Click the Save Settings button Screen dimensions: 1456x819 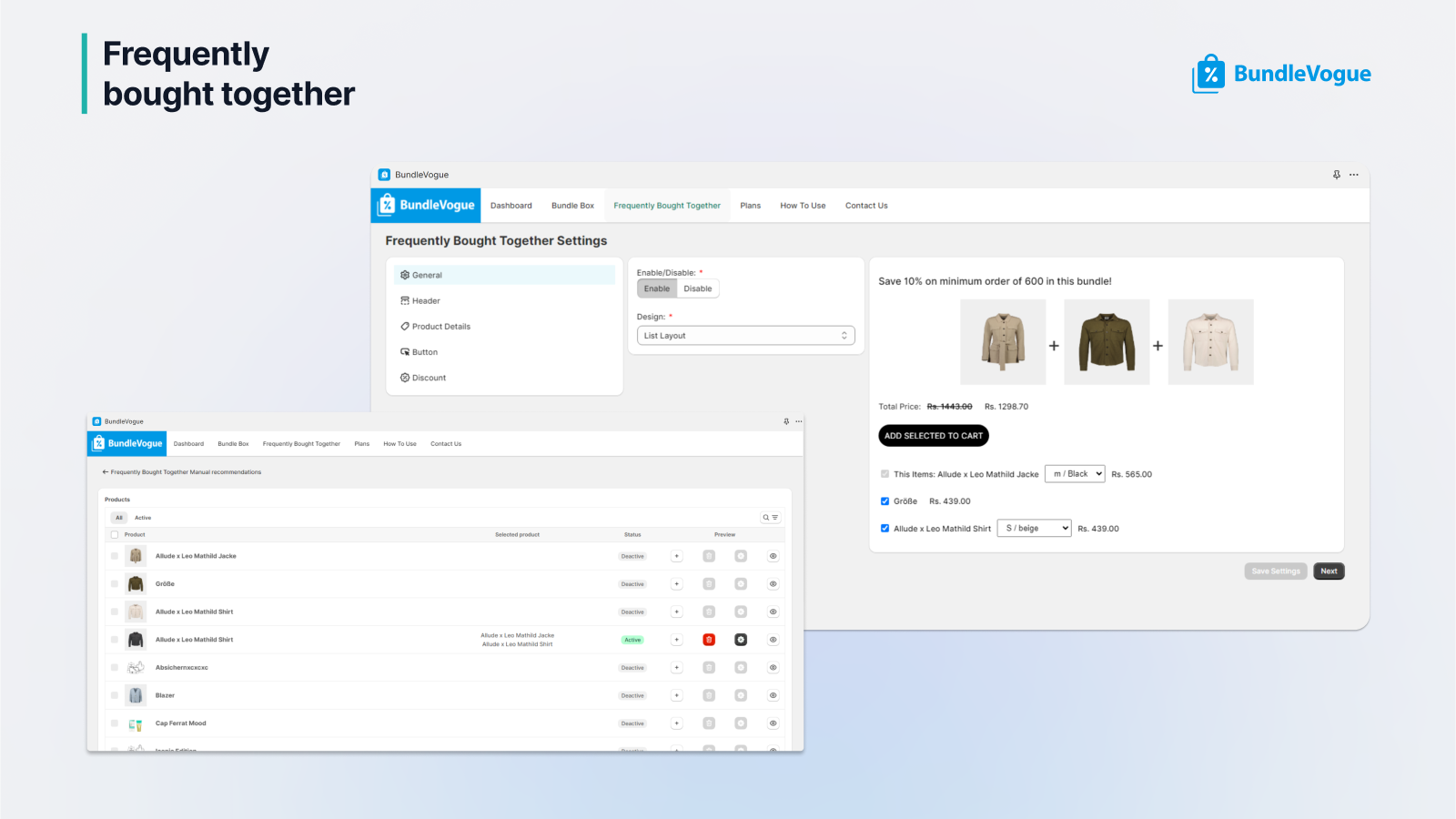pyautogui.click(x=1276, y=571)
